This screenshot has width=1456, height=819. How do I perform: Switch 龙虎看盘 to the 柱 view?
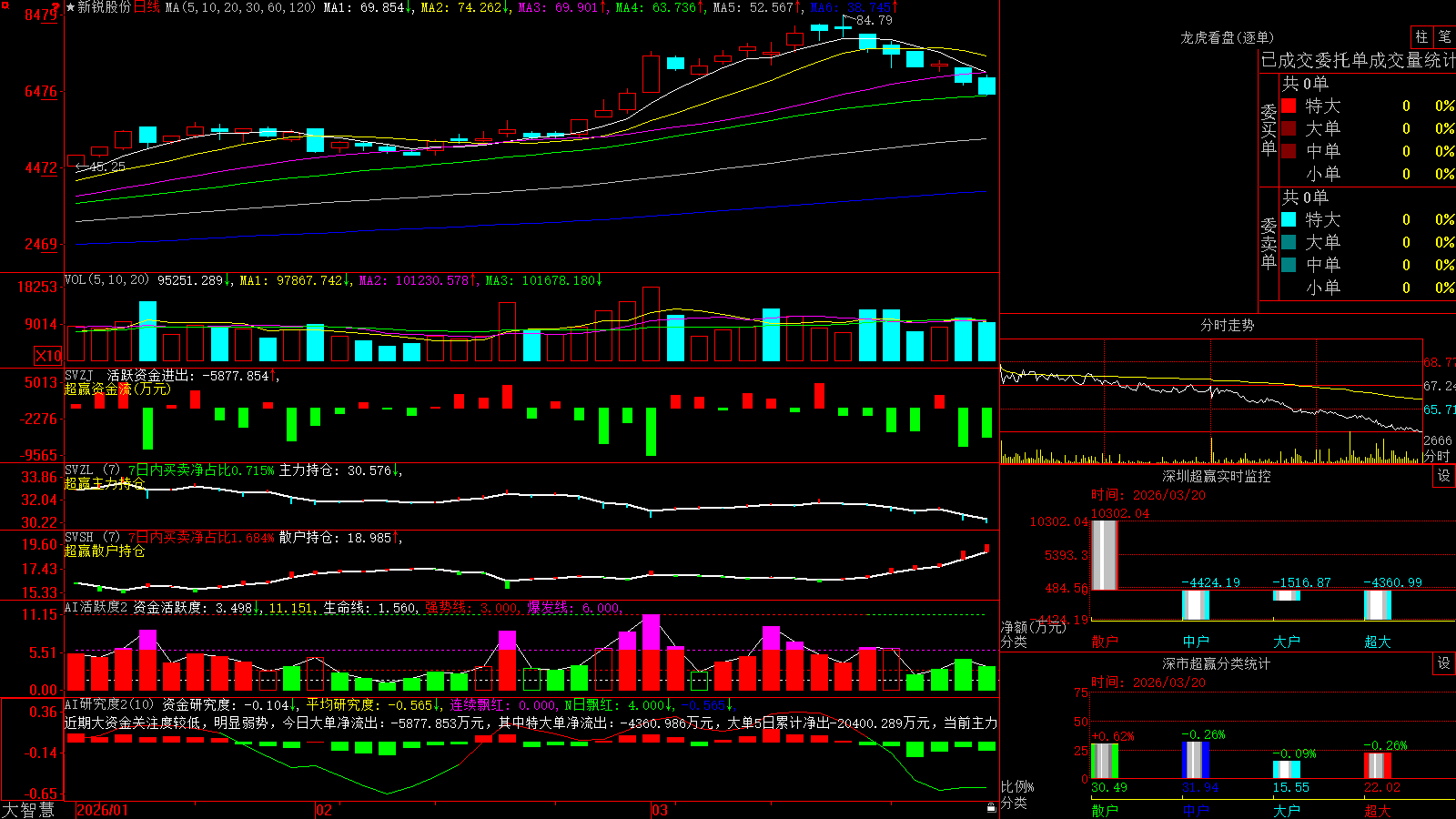click(1421, 36)
